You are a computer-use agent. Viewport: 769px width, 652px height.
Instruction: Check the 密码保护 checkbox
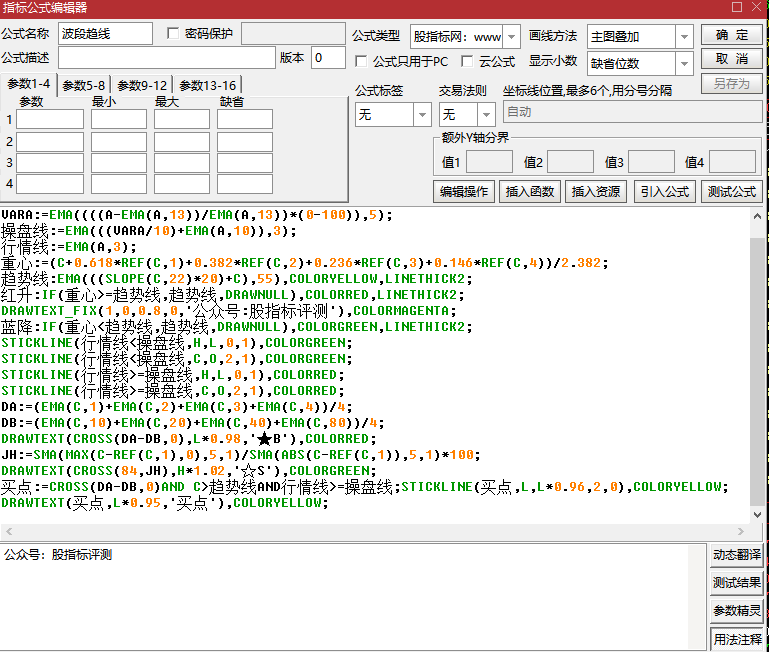173,33
